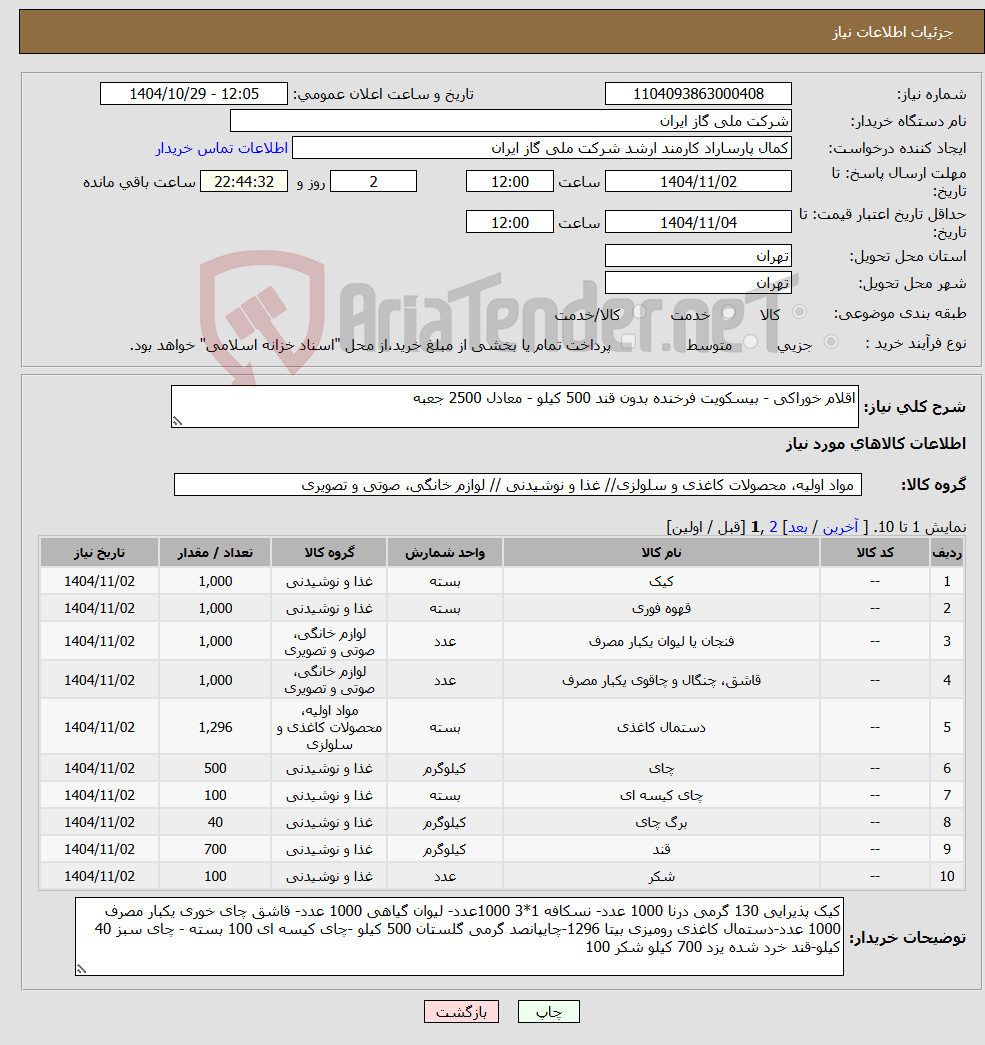Open page 2 of the items list
985x1045 pixels.
[773, 527]
